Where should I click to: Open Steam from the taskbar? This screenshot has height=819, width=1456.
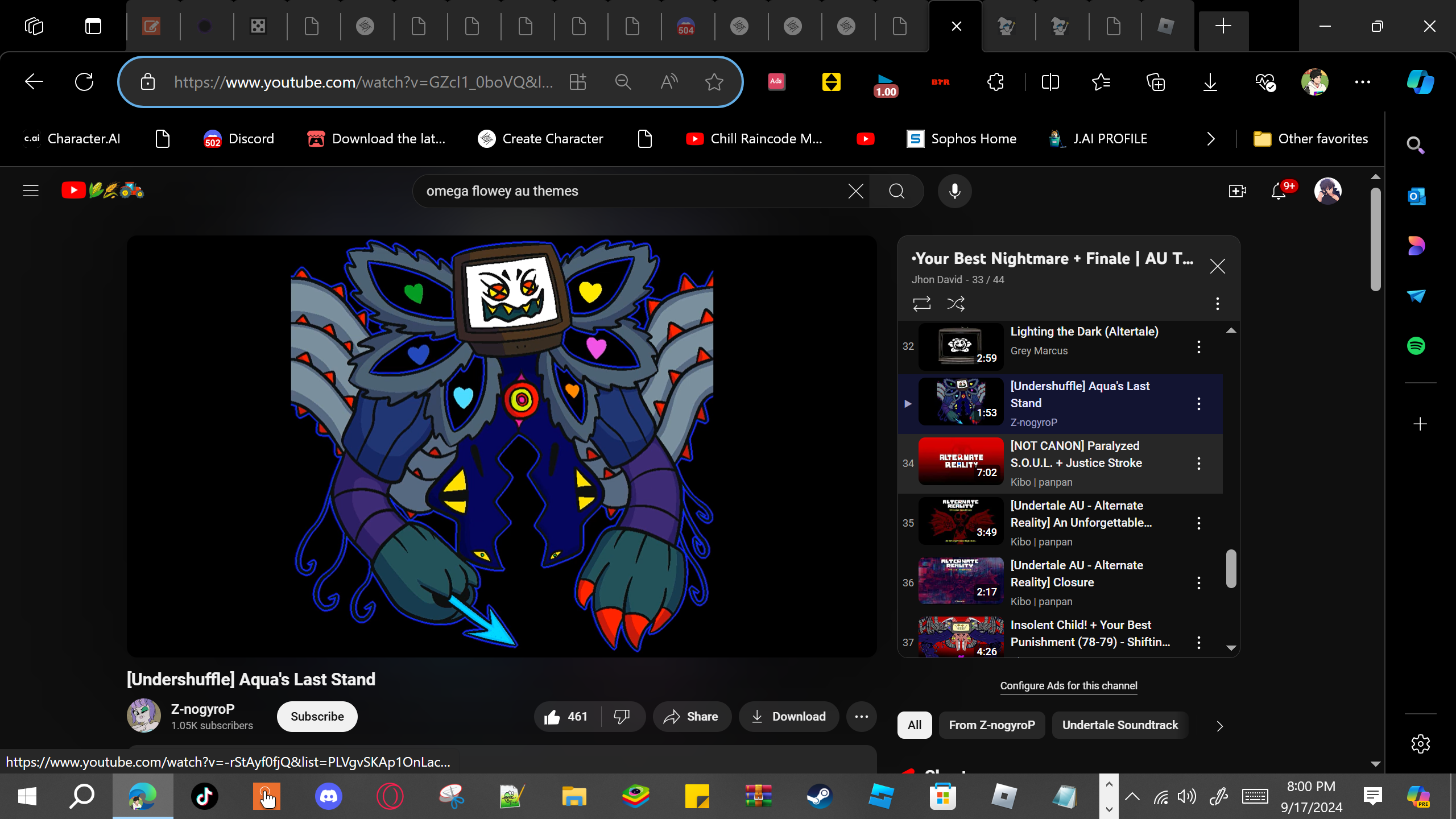coord(820,796)
